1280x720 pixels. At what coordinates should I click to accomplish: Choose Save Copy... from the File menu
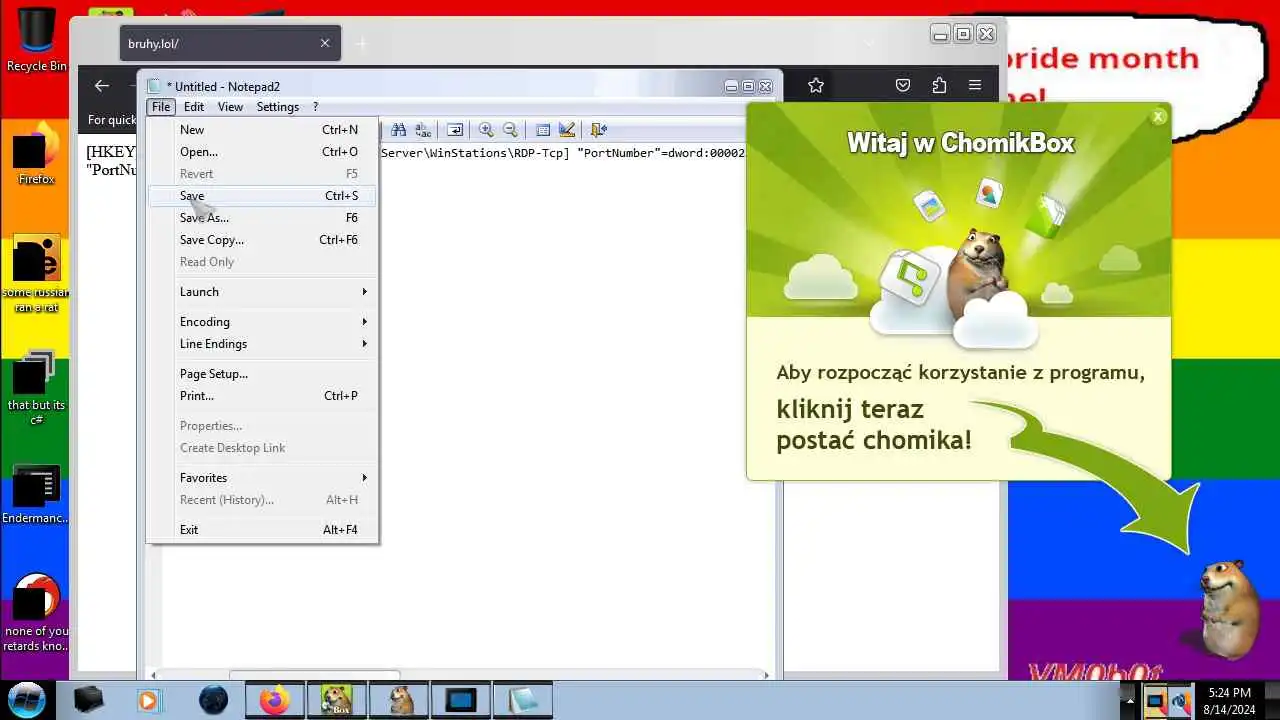tap(263, 240)
